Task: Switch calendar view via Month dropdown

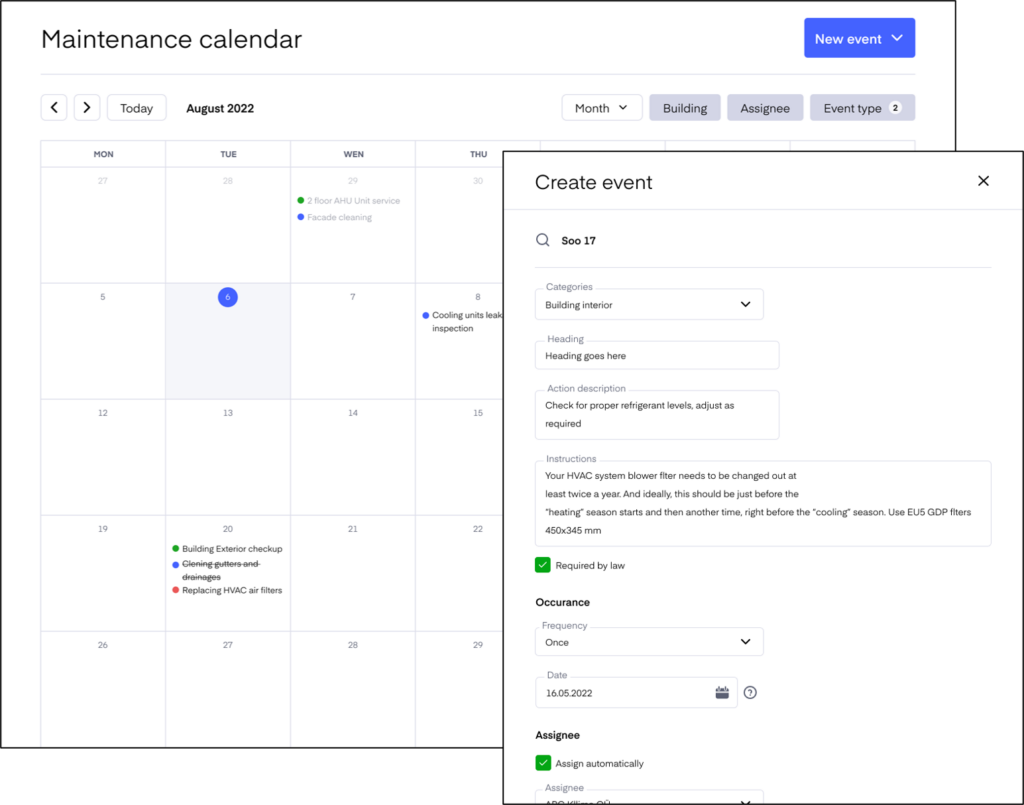Action: coord(602,107)
